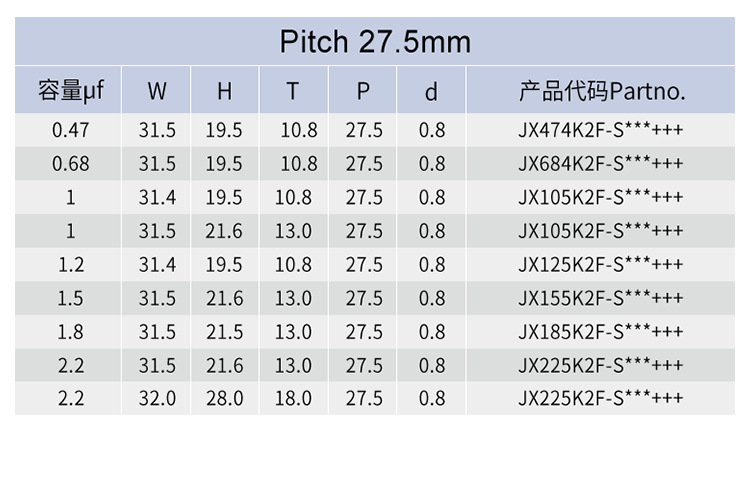Screen dimensions: 750x490
Task: Click the H column header
Action: coord(224,91)
